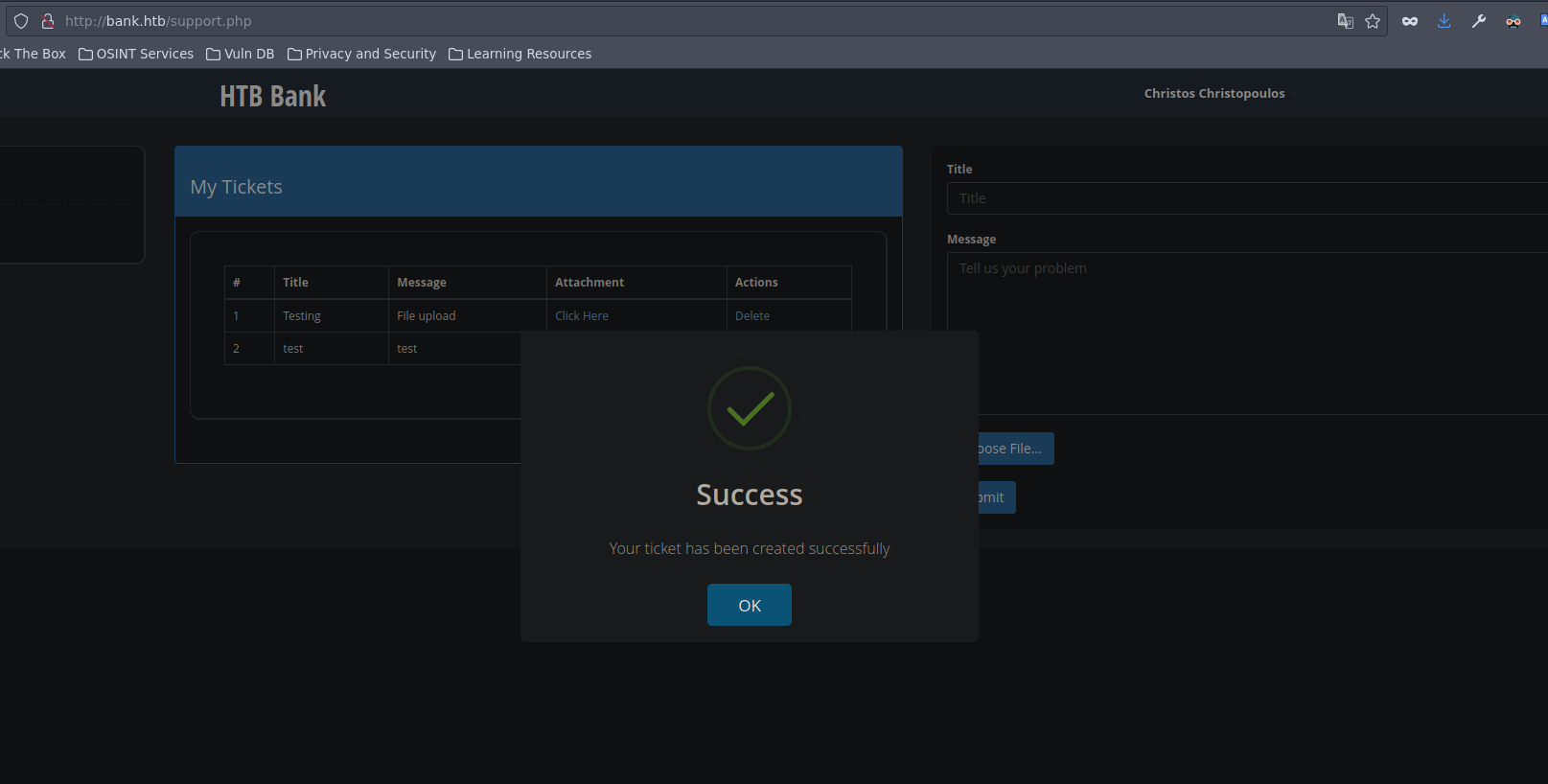
Task: Bookmark this page with the star icon
Action: tap(1373, 21)
